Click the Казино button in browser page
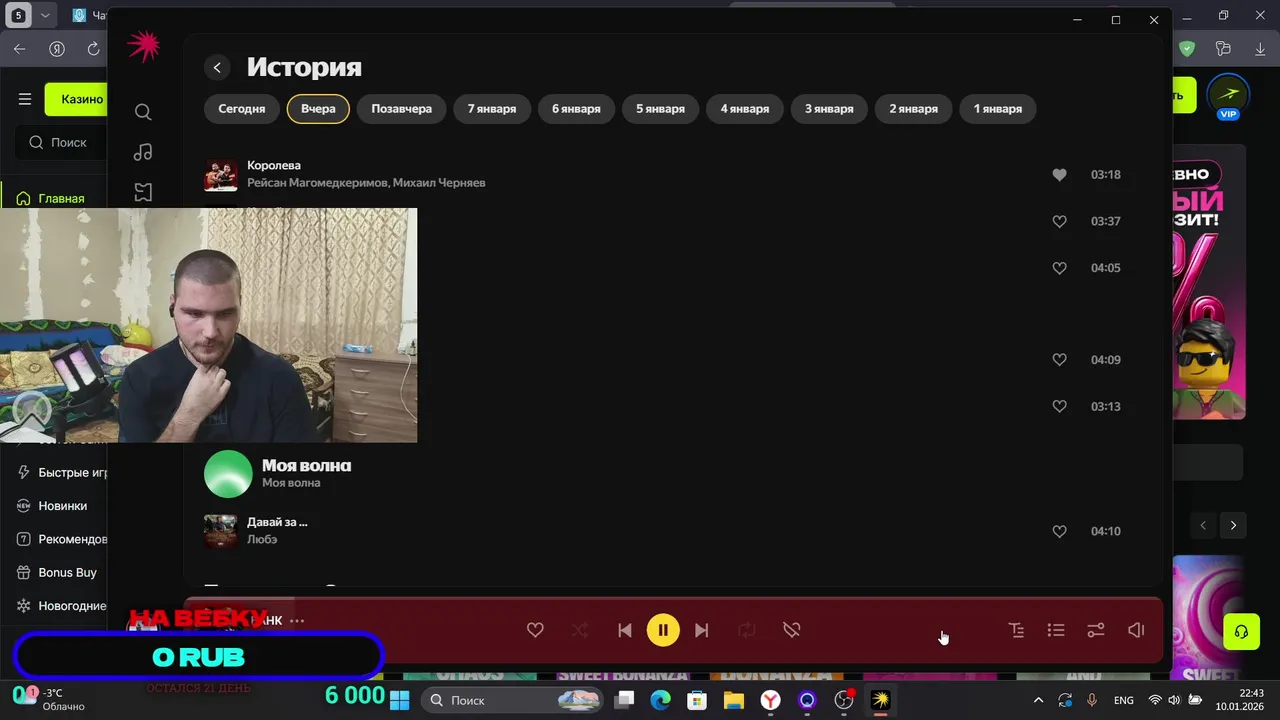 point(77,99)
